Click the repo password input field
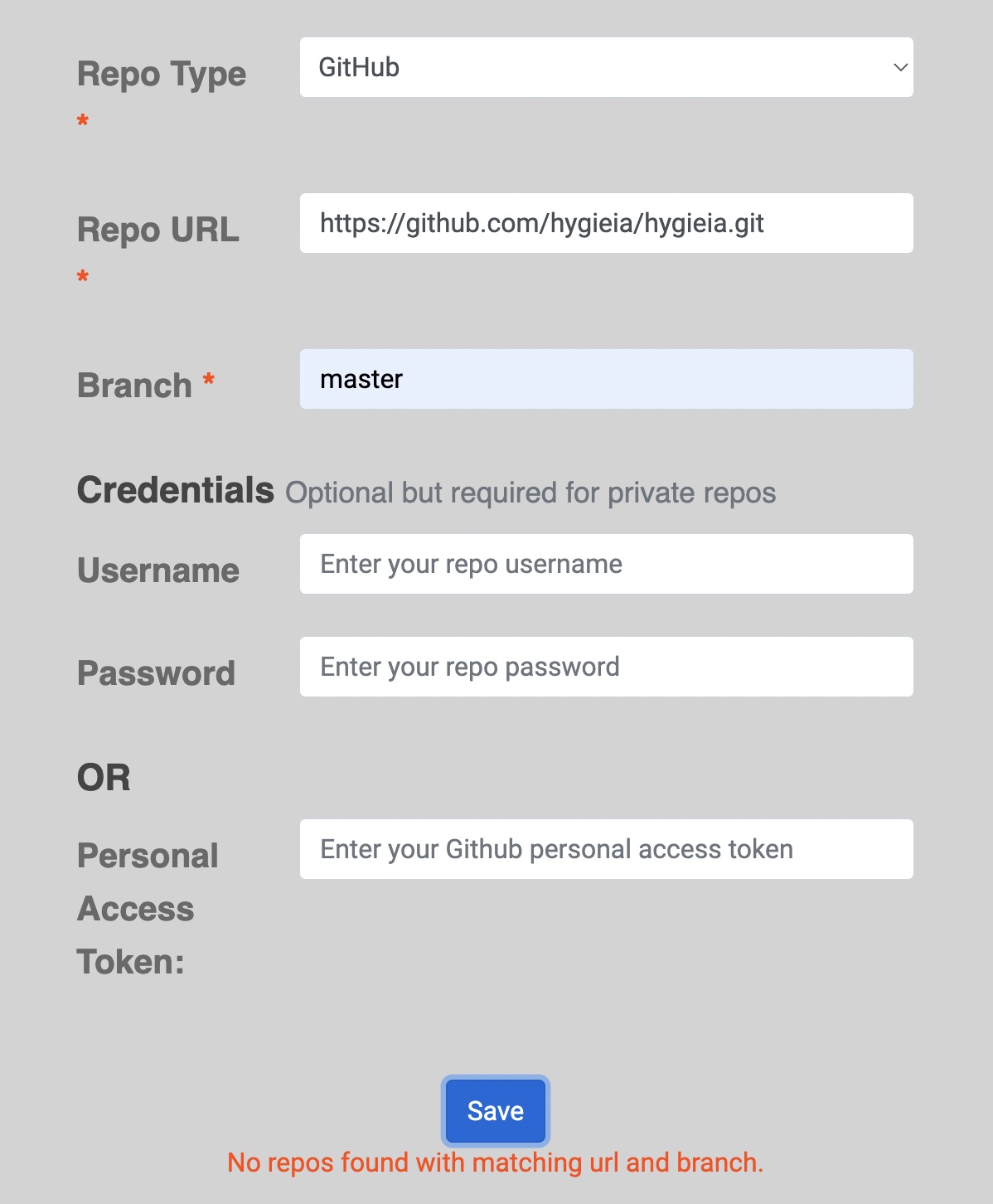 (606, 667)
